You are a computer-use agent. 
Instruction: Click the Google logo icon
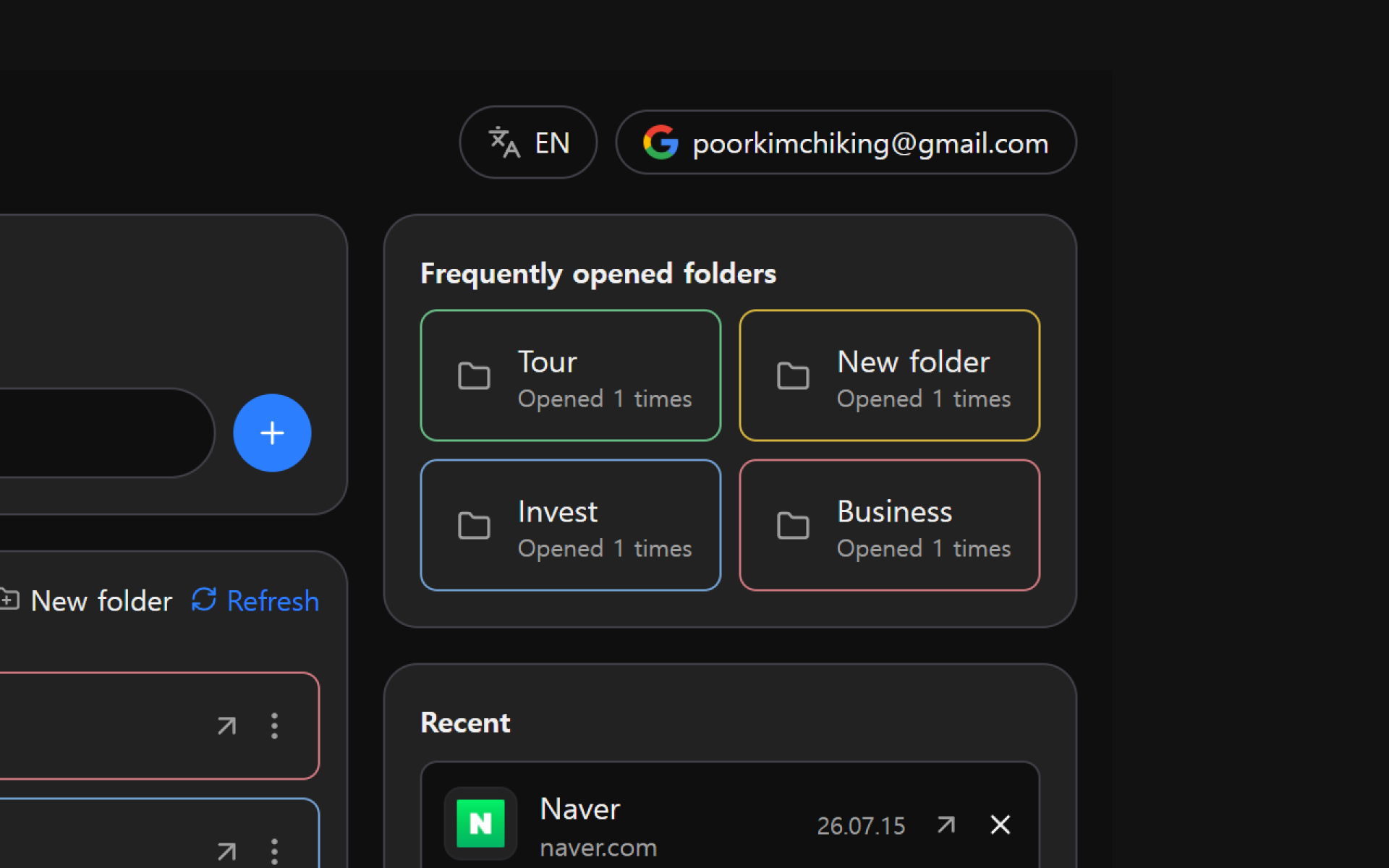click(660, 142)
